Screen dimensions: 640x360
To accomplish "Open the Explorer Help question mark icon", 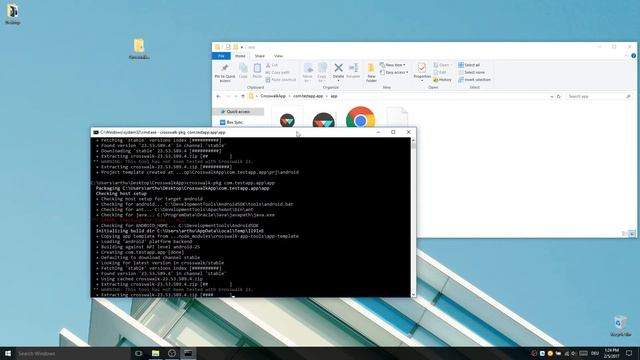I will pos(633,56).
